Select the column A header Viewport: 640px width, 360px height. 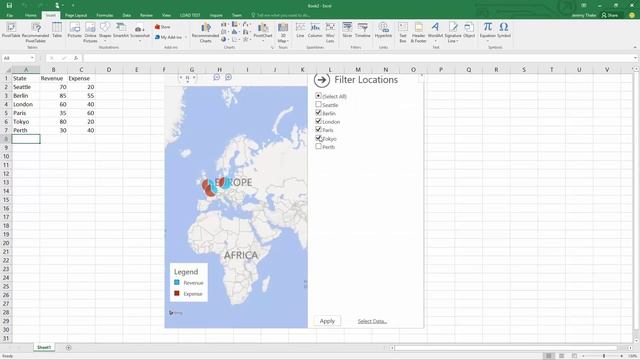click(26, 70)
